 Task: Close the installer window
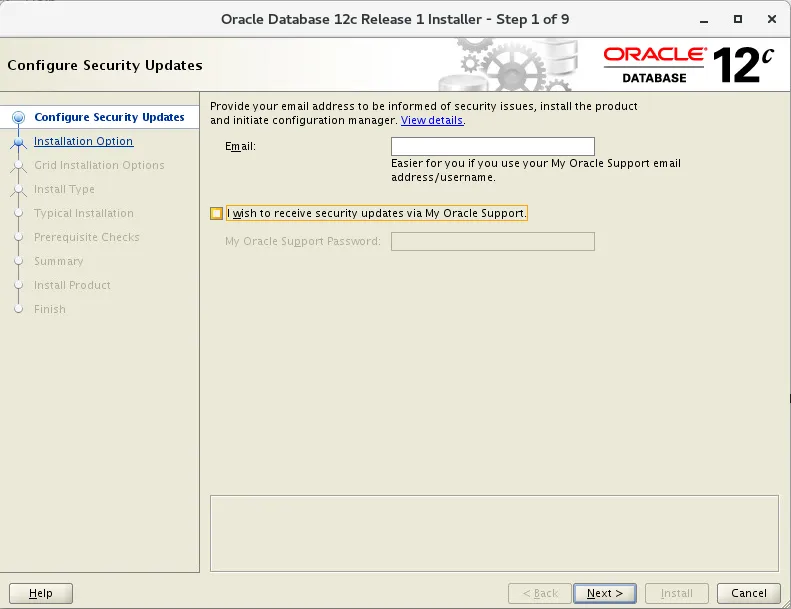click(x=771, y=19)
